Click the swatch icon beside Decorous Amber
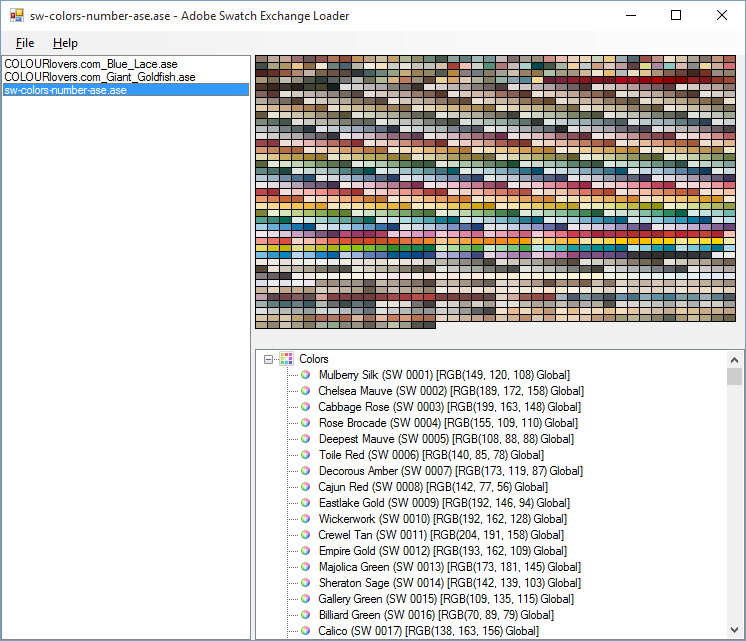Image resolution: width=746 pixels, height=641 pixels. pyautogui.click(x=305, y=471)
